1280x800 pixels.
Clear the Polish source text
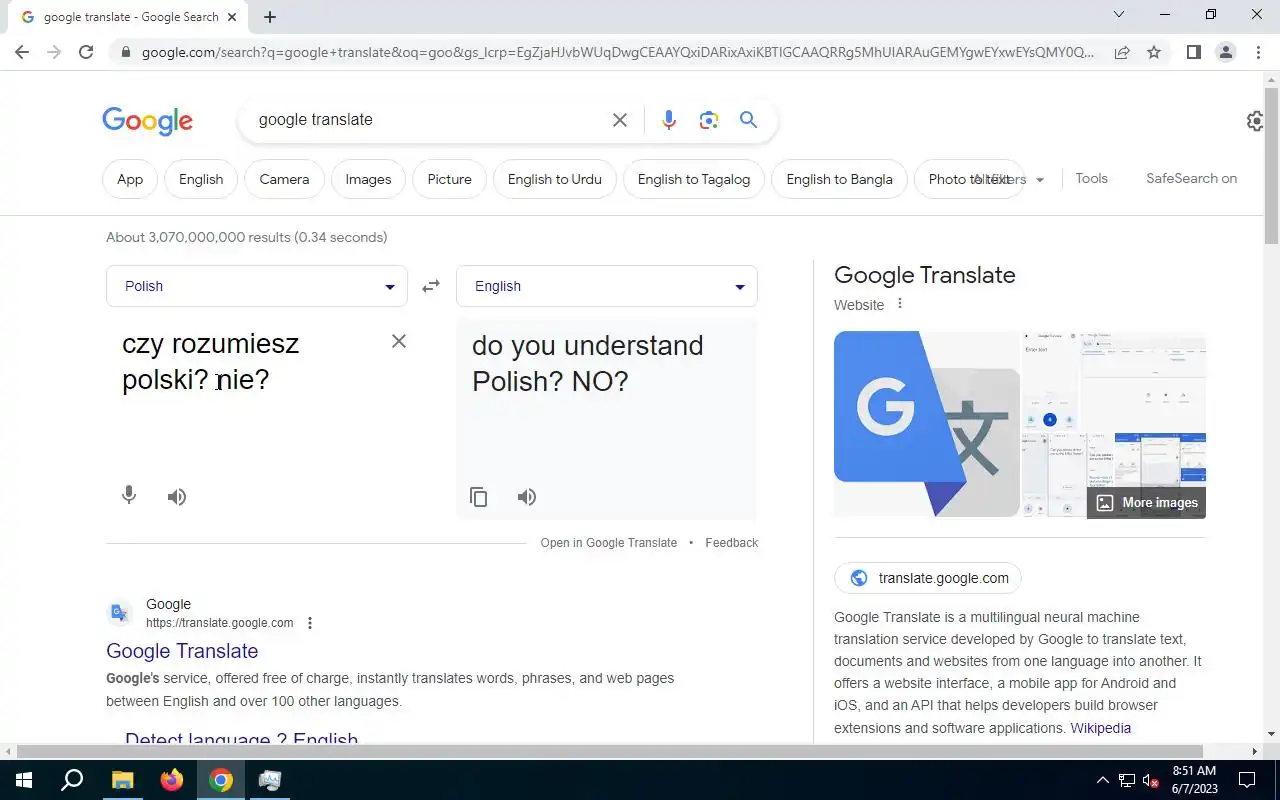tap(399, 341)
